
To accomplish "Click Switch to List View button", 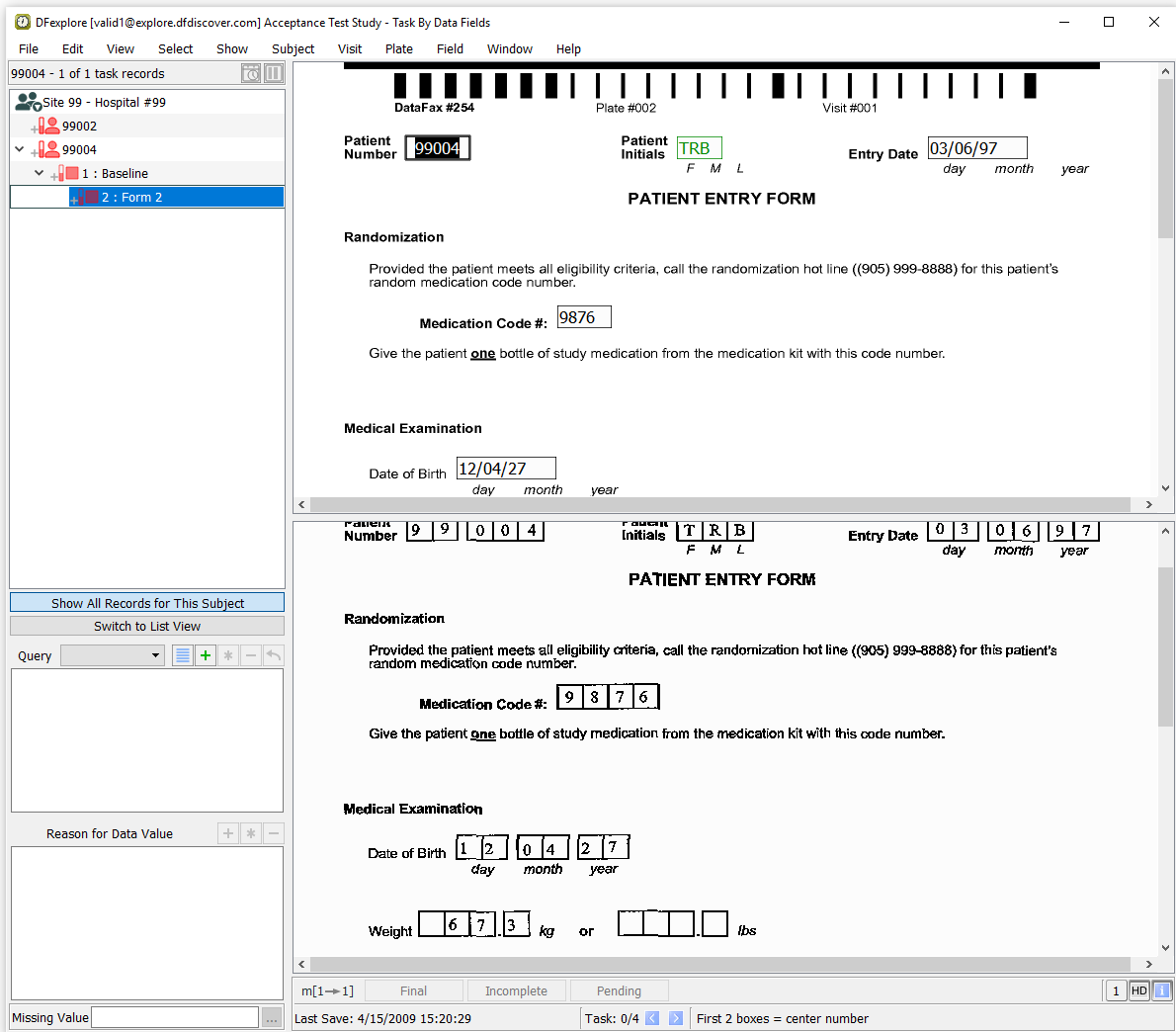I will pyautogui.click(x=147, y=626).
